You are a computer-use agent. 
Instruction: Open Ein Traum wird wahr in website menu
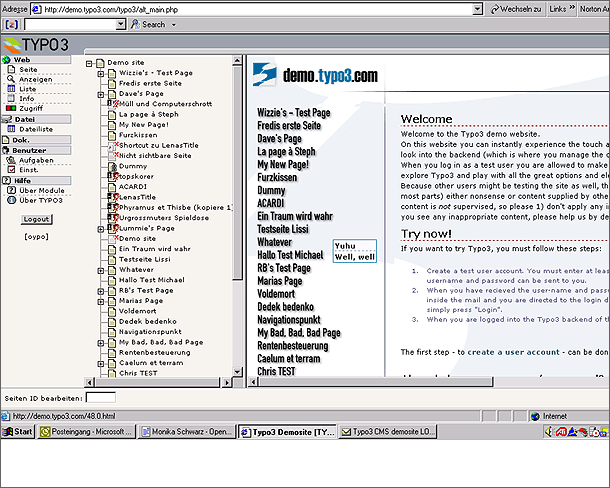295,216
